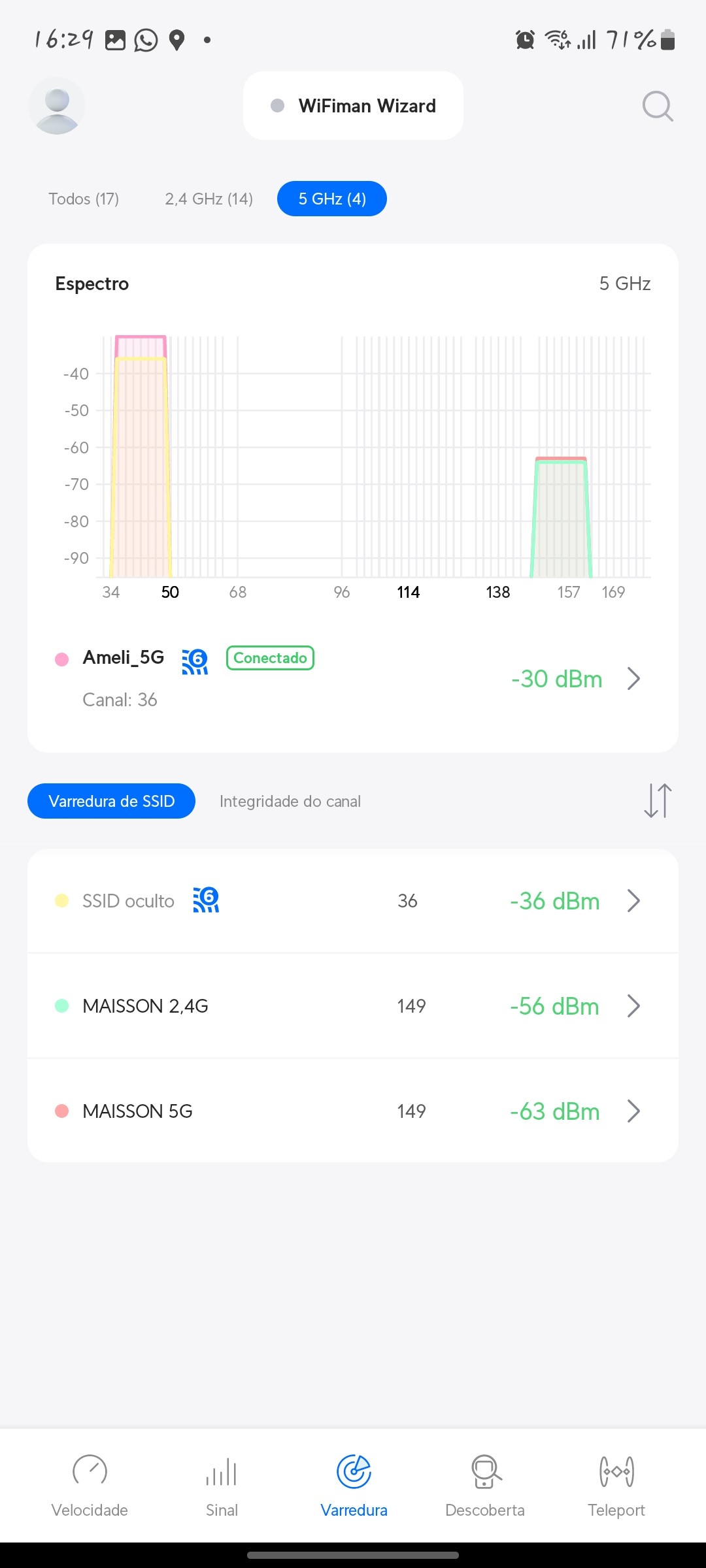Open the user profile avatar
This screenshot has height=1568, width=706.
point(57,106)
